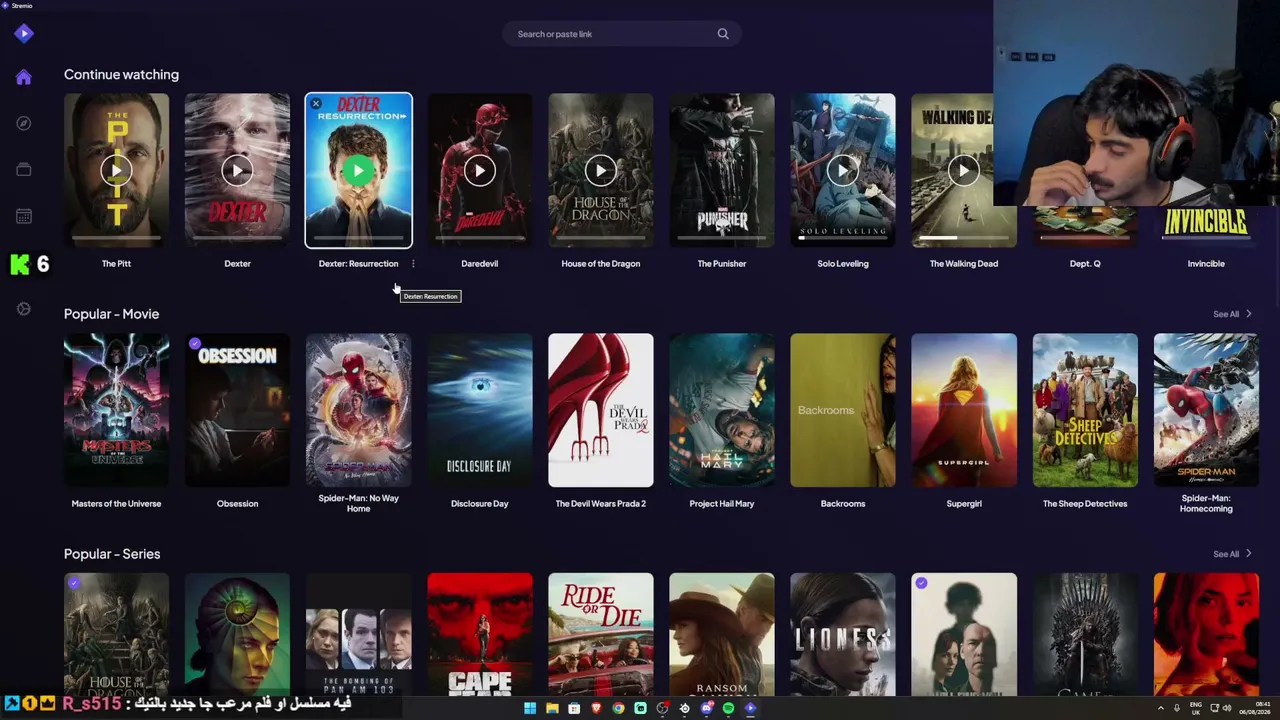
Task: Open The Bombing of Pan Am 103 poster
Action: click(358, 634)
